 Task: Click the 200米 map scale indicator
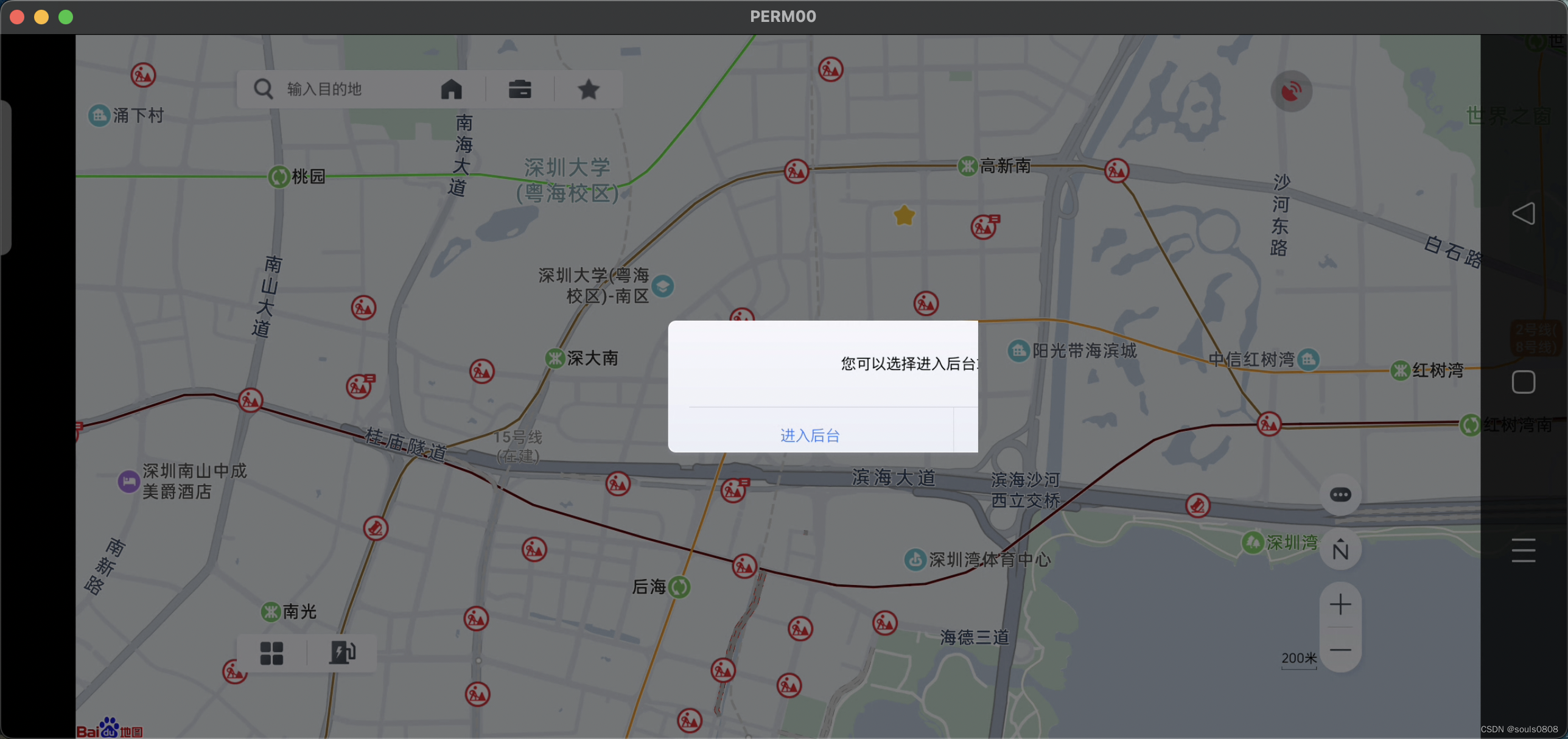pyautogui.click(x=1299, y=659)
